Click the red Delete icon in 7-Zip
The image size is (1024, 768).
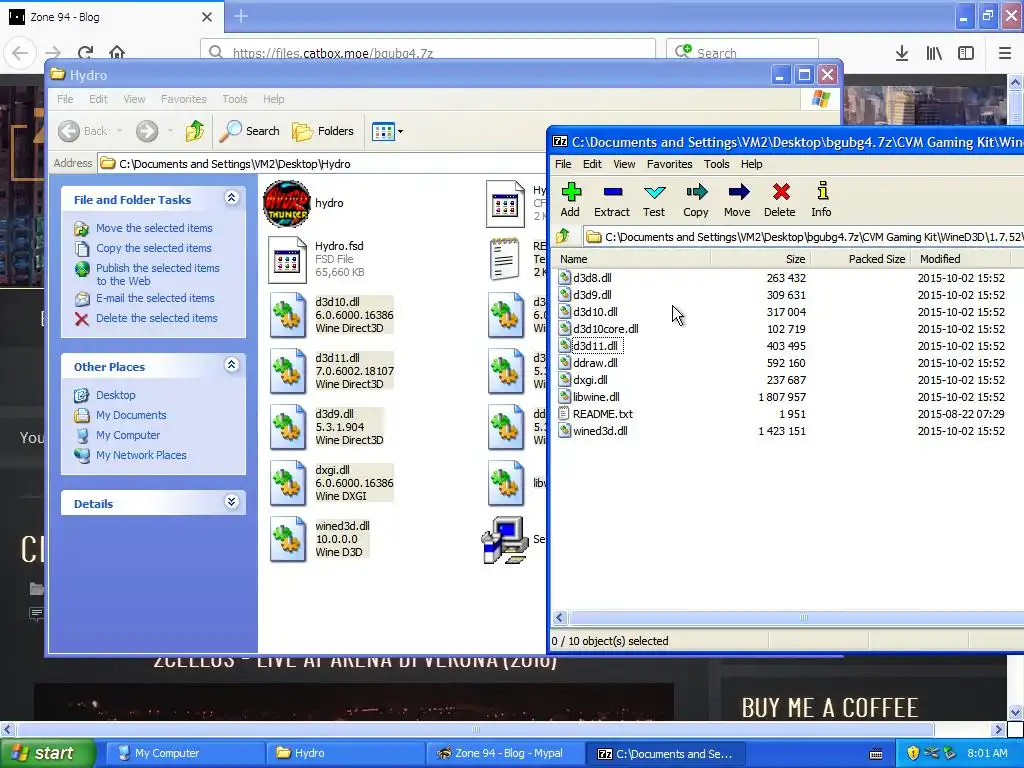780,200
